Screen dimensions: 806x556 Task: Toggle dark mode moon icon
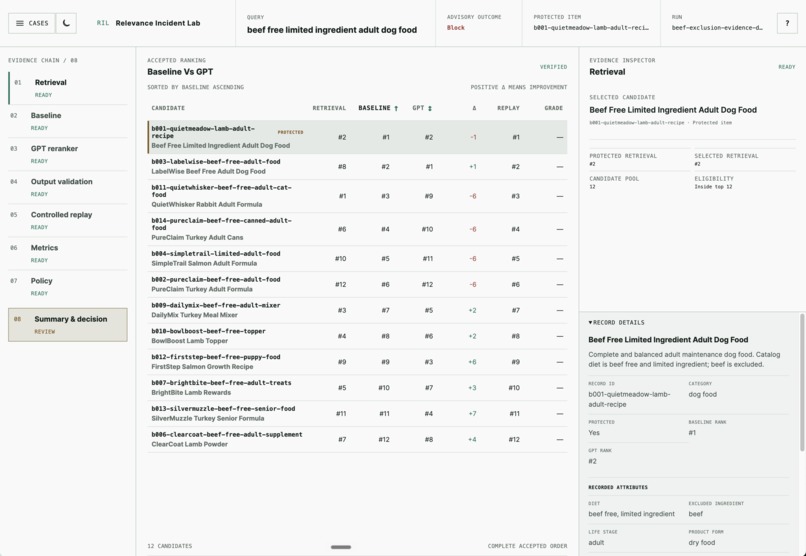point(66,23)
